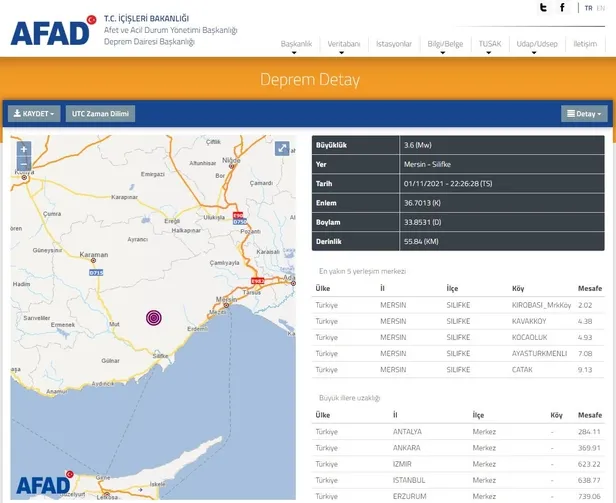Screen dimensions: 616x503
Task: Click KAVAKKOY village cell
Action: coord(529,321)
